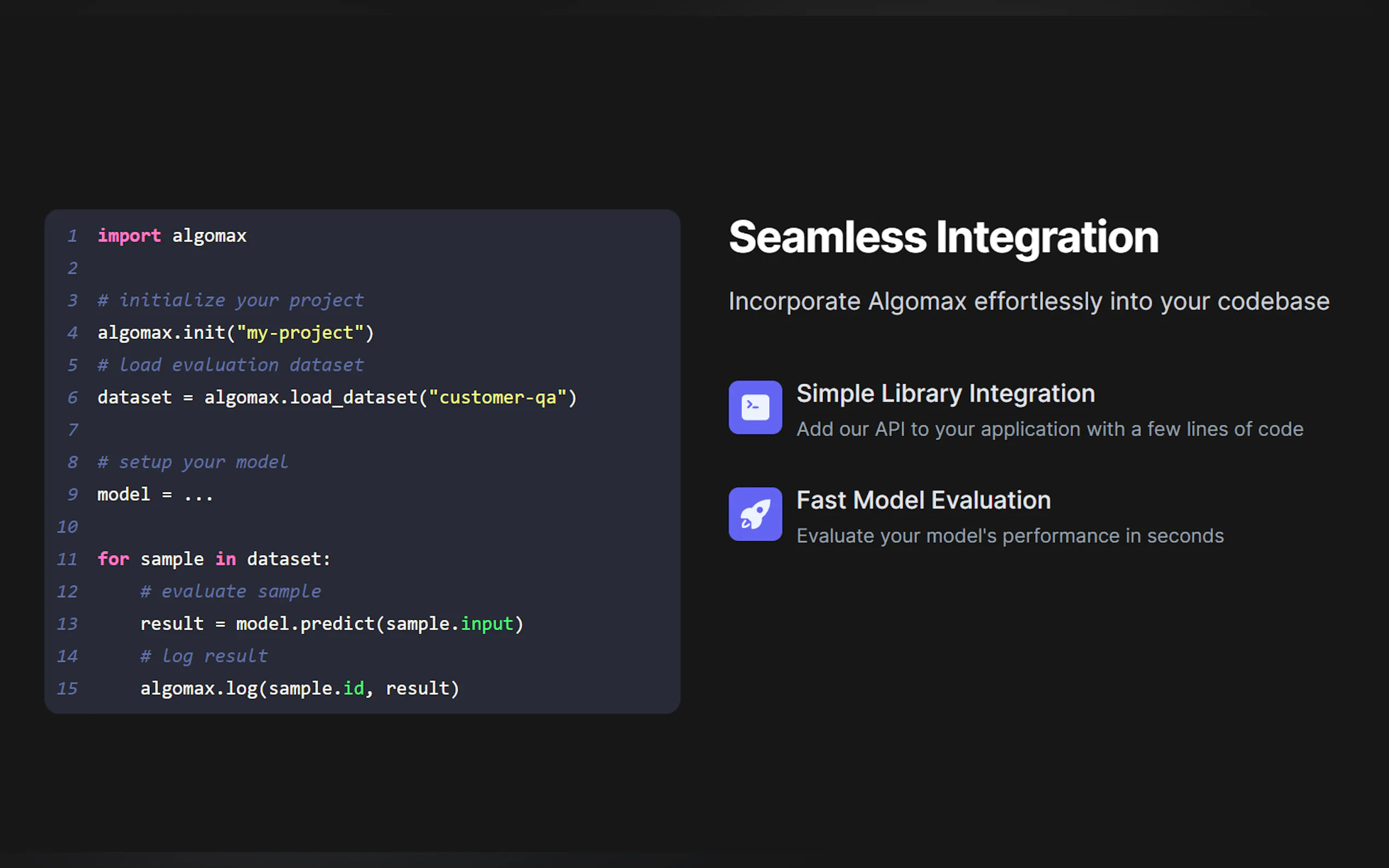Click the "customer-qa" string in the code

point(497,397)
